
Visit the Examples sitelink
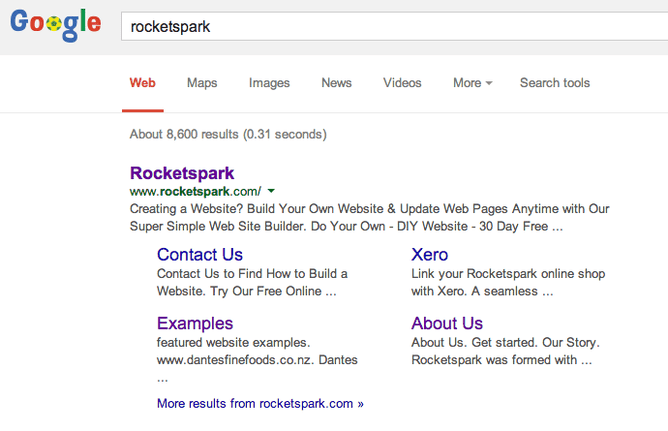pyautogui.click(x=195, y=323)
